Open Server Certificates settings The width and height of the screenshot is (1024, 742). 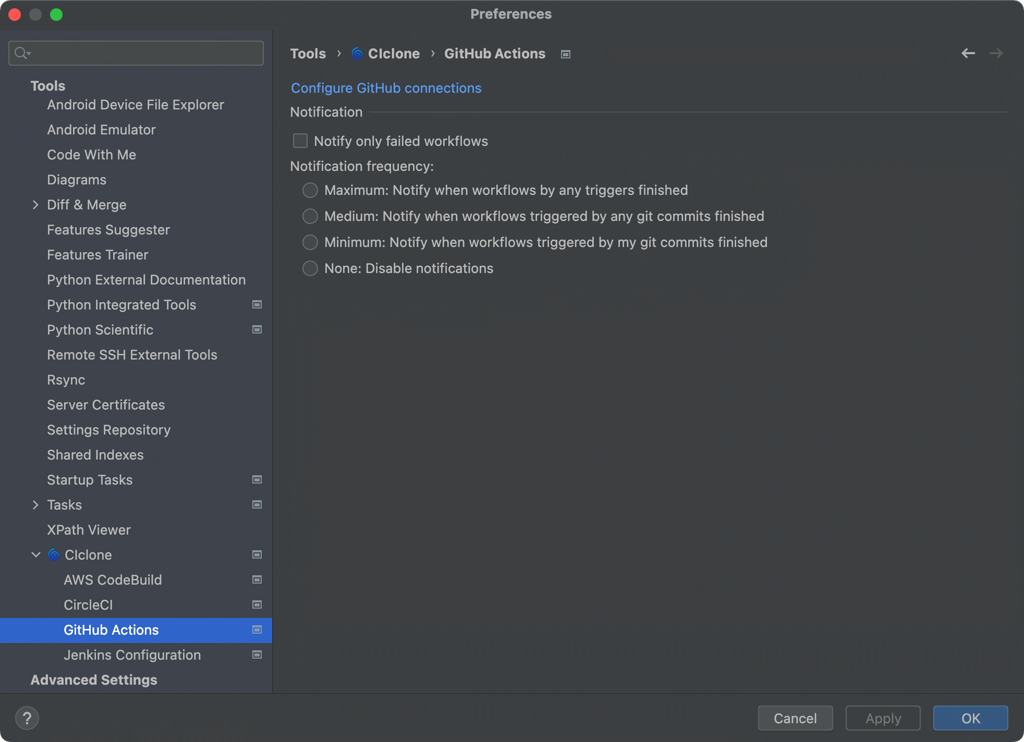click(x=106, y=404)
